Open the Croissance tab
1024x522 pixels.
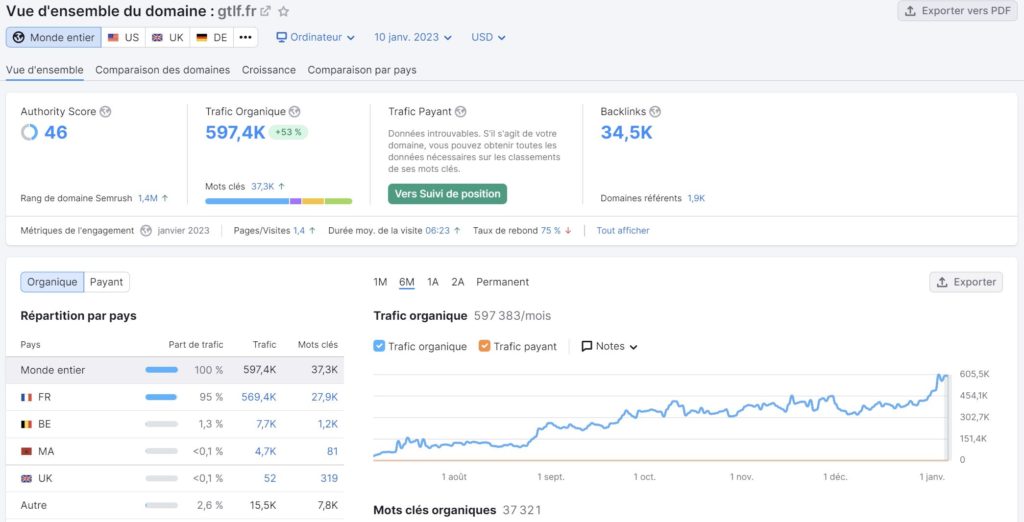[x=268, y=70]
